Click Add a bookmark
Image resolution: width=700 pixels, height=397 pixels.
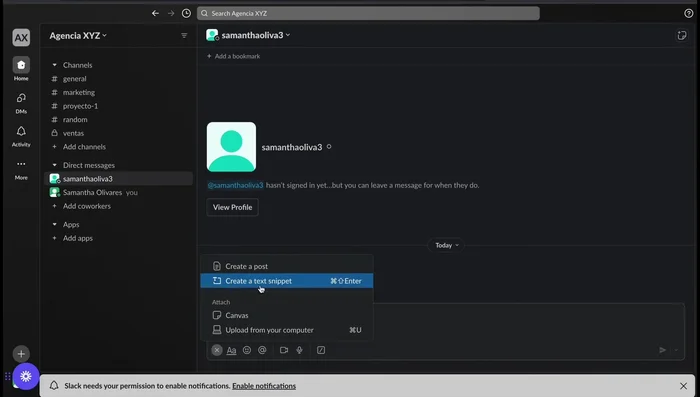click(233, 56)
